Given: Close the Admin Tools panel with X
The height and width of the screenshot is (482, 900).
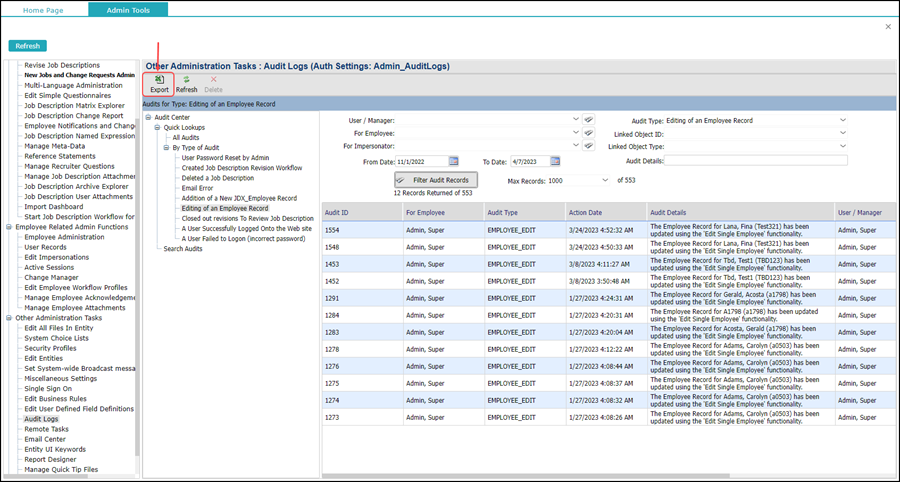Looking at the screenshot, I should 888,26.
